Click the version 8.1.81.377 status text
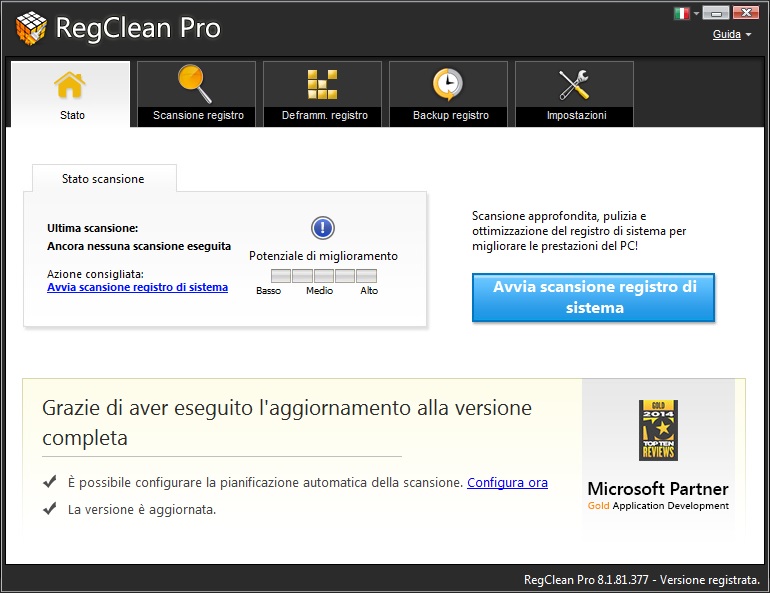 coord(642,580)
